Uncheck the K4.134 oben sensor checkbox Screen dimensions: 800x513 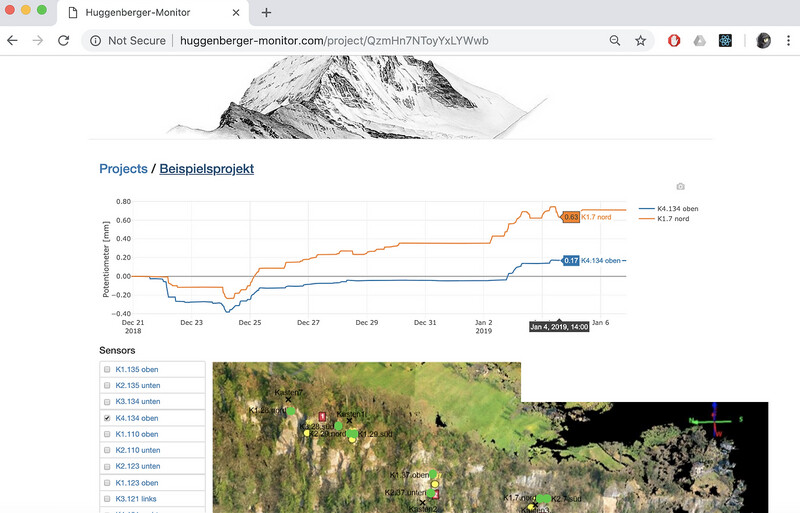(107, 418)
